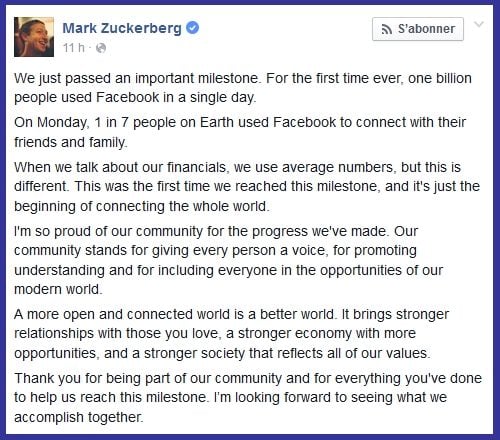500x440 pixels.
Task: Click the line 'beginning of connecting the whole world.'
Action: 142,206
